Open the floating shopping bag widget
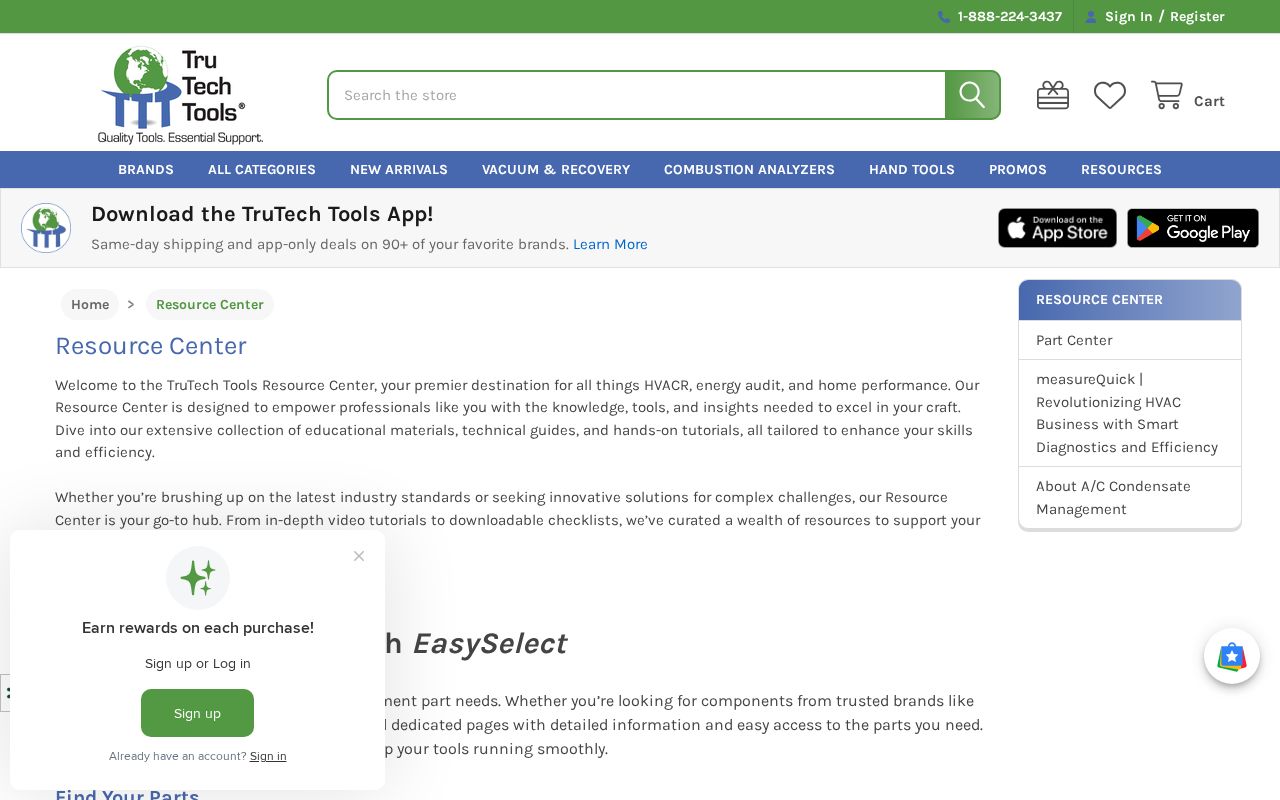This screenshot has width=1280, height=800. (x=1231, y=656)
